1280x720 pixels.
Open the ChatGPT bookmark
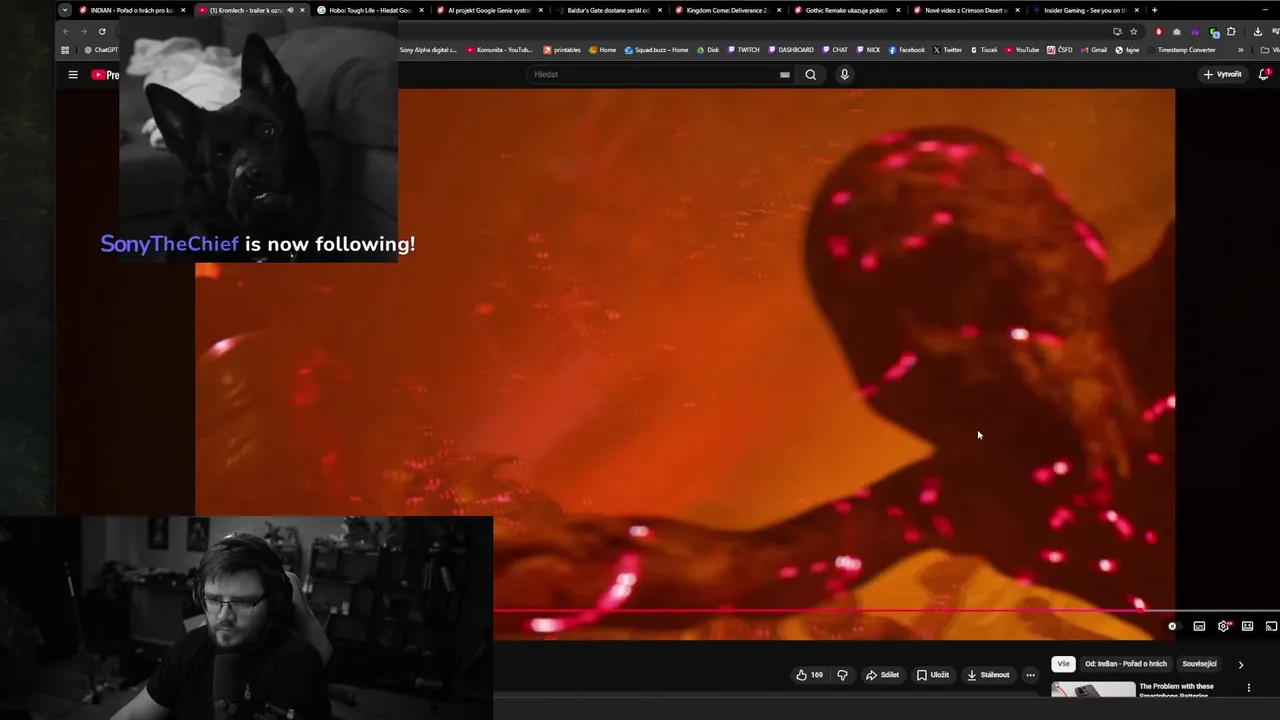point(102,50)
